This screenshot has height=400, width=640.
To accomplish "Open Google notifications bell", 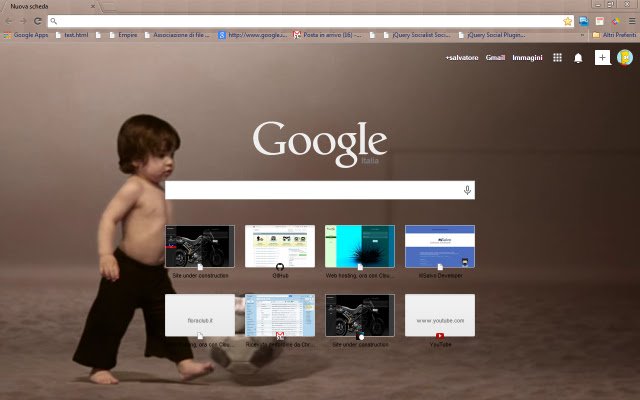I will click(578, 58).
